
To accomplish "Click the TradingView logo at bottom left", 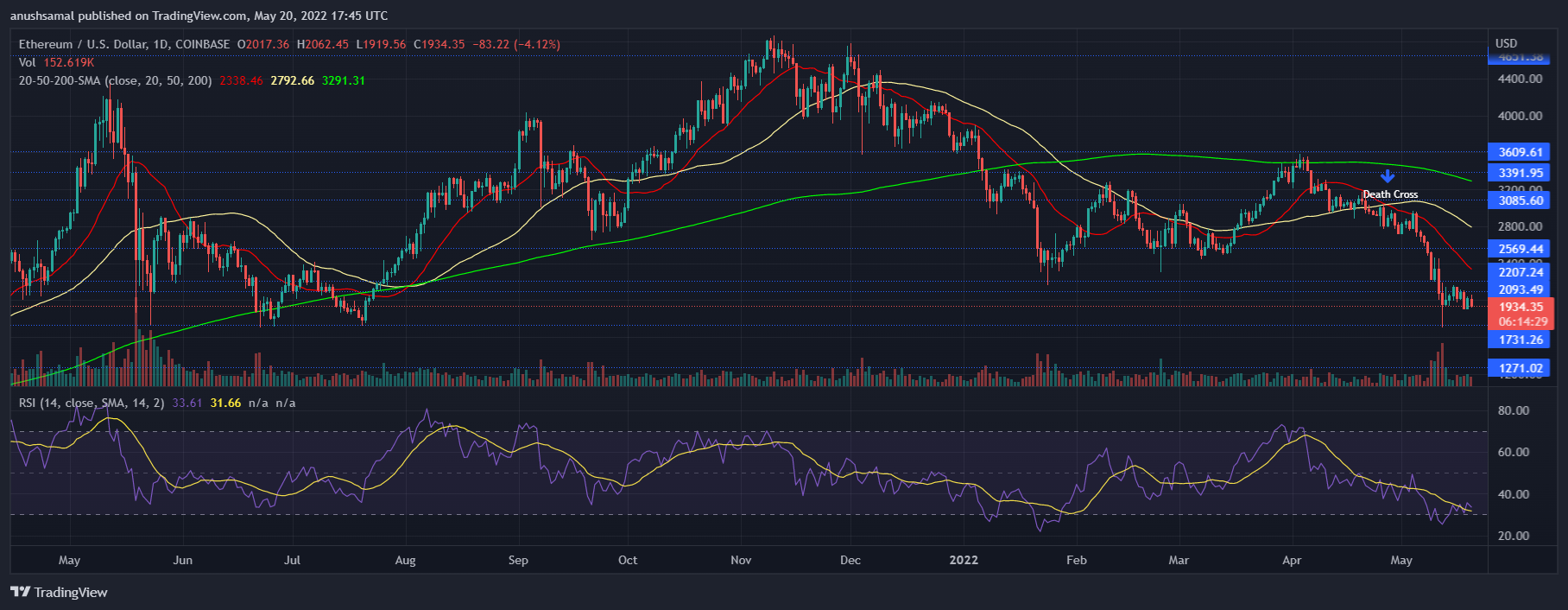I will pos(59,592).
